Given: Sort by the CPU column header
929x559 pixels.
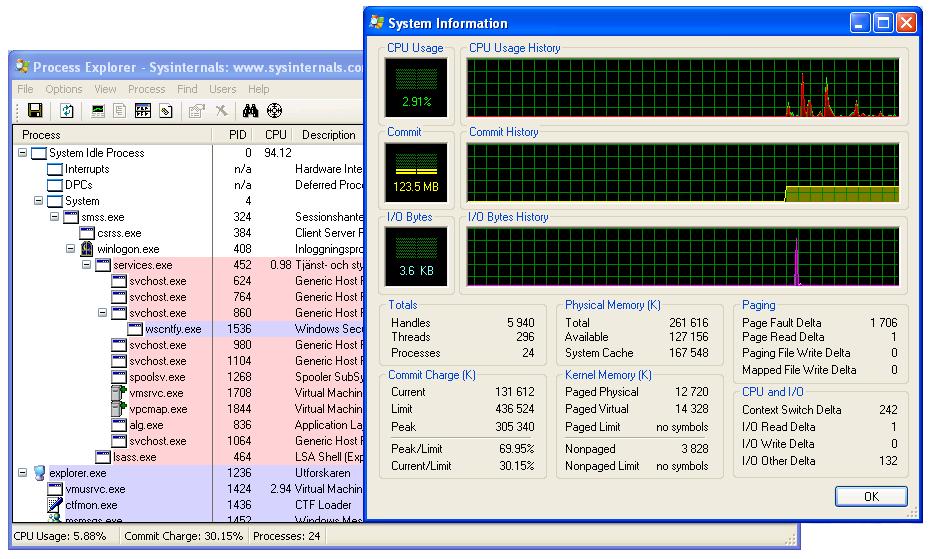Looking at the screenshot, I should coord(275,134).
